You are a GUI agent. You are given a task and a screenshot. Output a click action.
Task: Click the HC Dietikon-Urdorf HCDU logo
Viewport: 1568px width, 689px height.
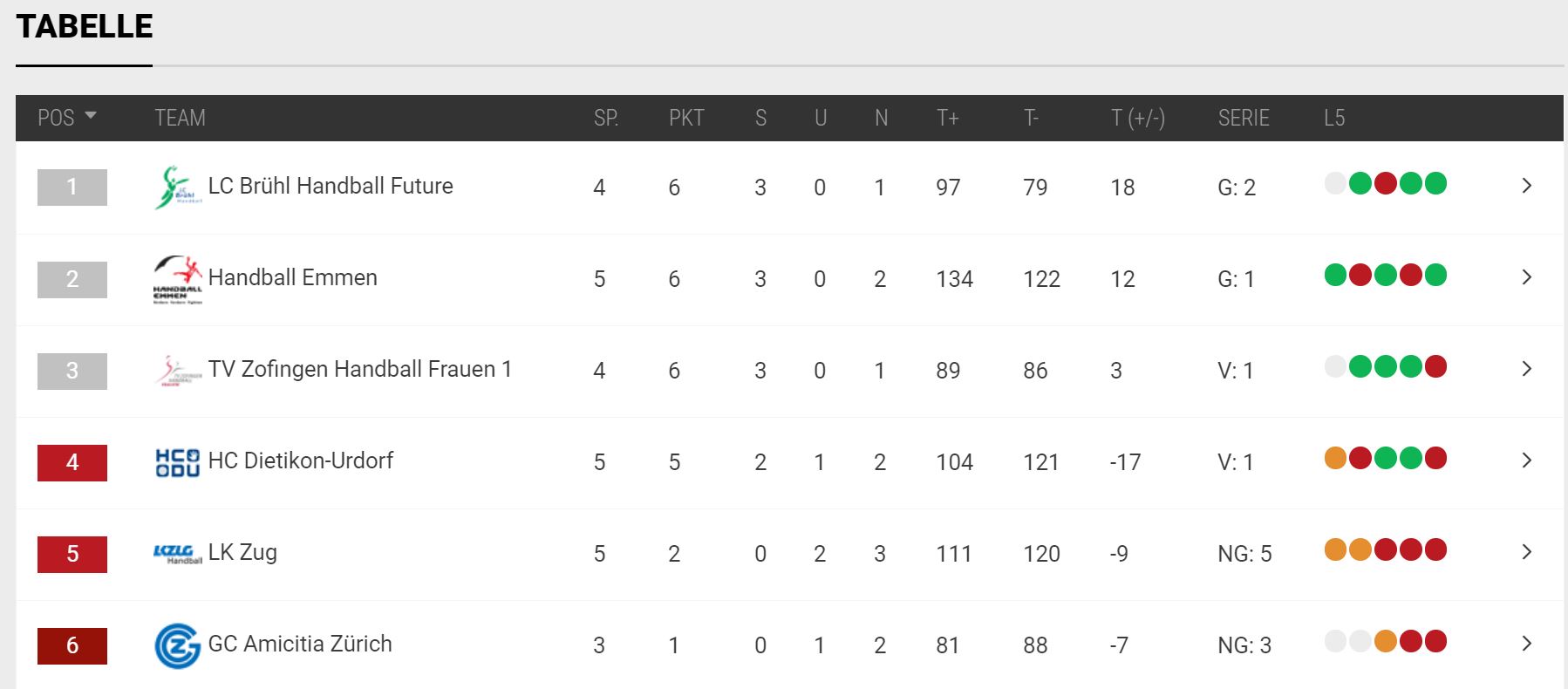(x=178, y=462)
